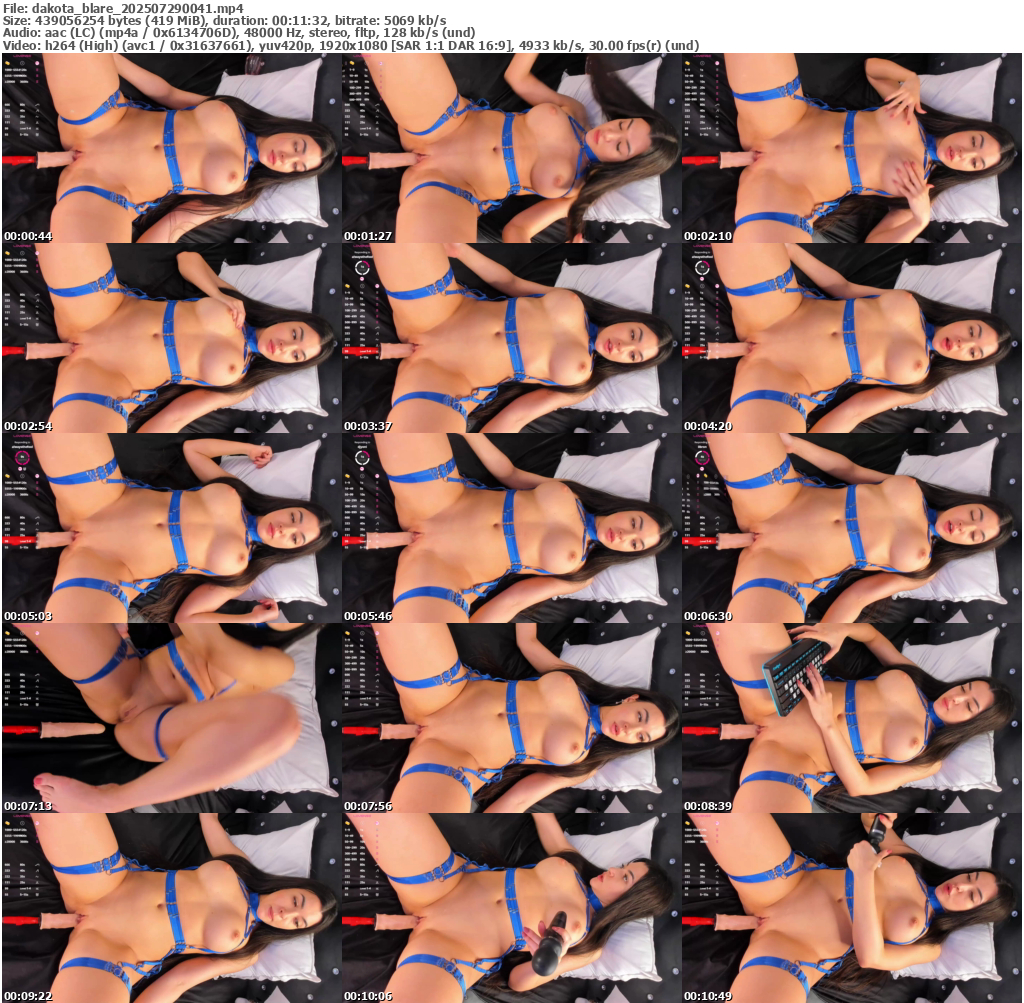Select the thumbnail frame stamped 00:10:06

pos(511,908)
